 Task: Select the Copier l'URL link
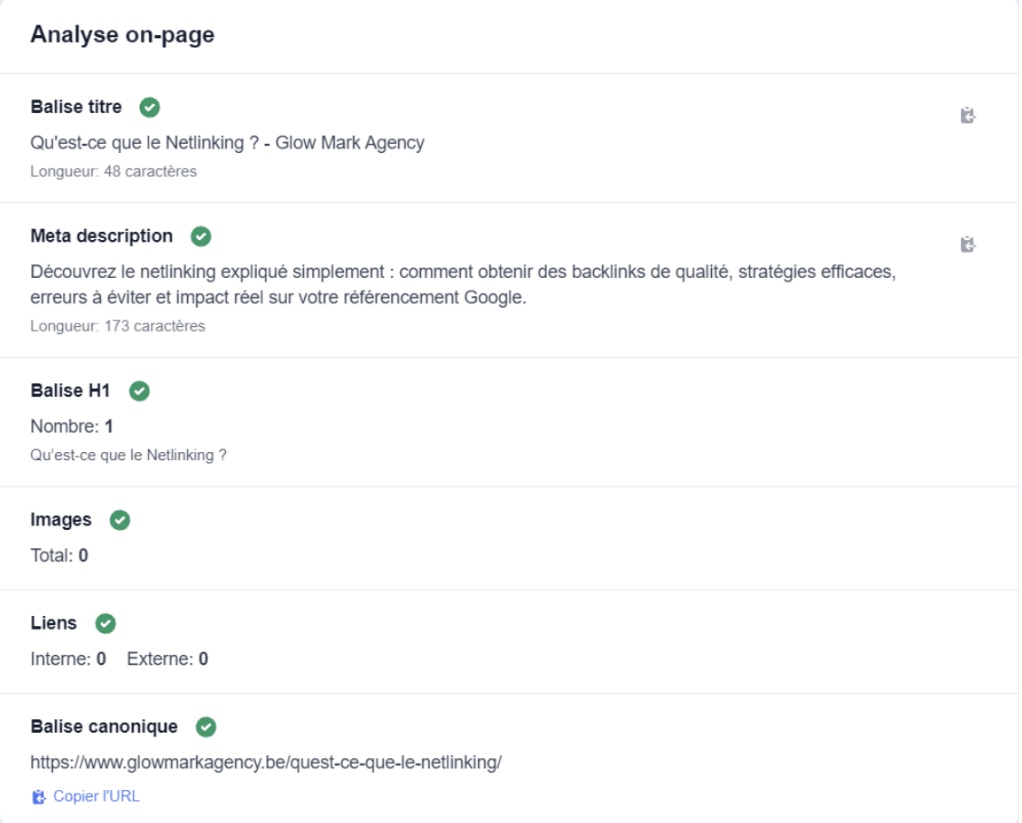(95, 796)
